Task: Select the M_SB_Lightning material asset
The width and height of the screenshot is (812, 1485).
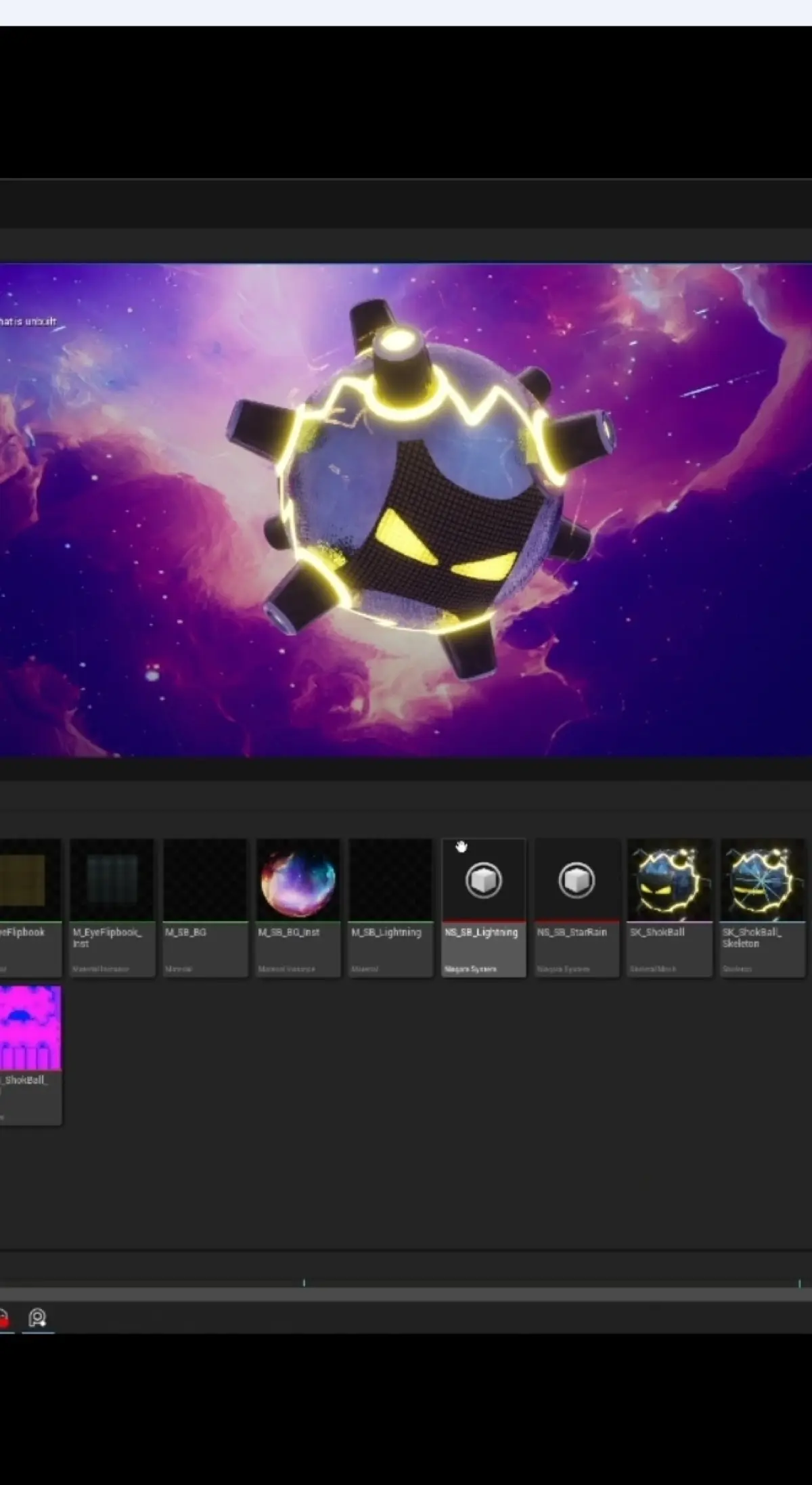Action: point(390,907)
